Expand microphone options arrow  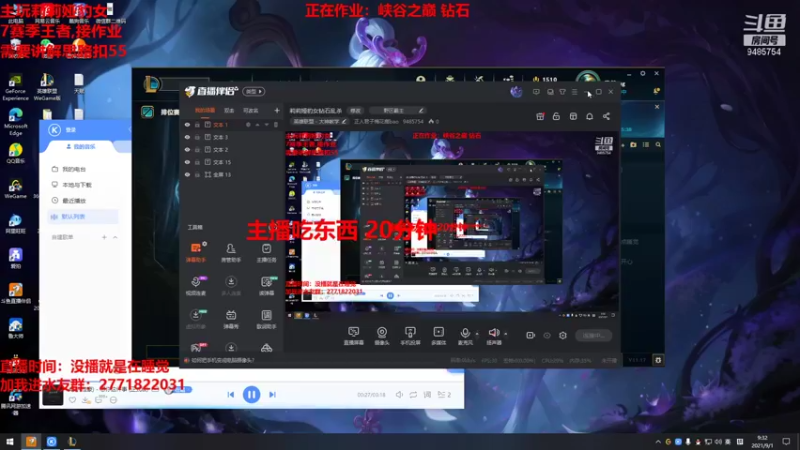[477, 334]
